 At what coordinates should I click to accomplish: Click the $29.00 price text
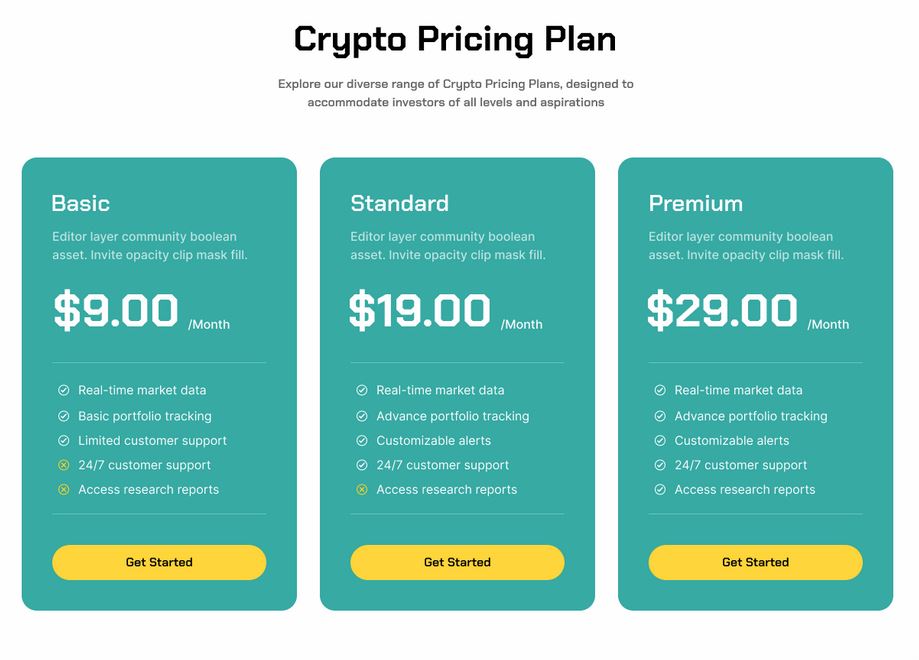click(722, 310)
